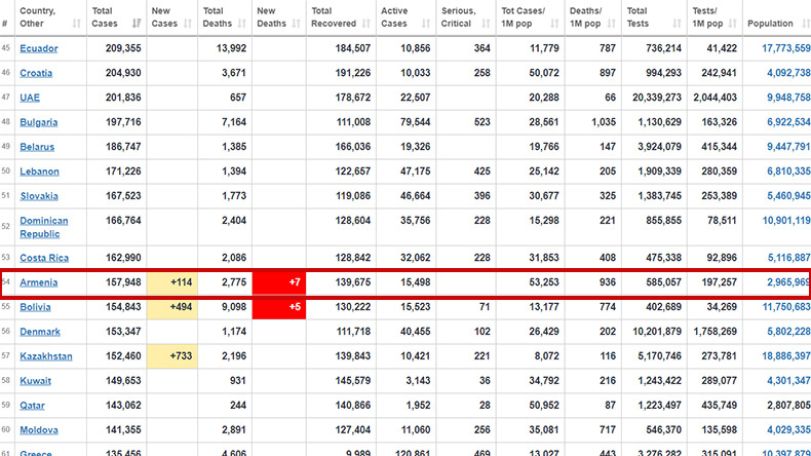Open the Bolivia country link
The image size is (811, 456).
[x=35, y=307]
